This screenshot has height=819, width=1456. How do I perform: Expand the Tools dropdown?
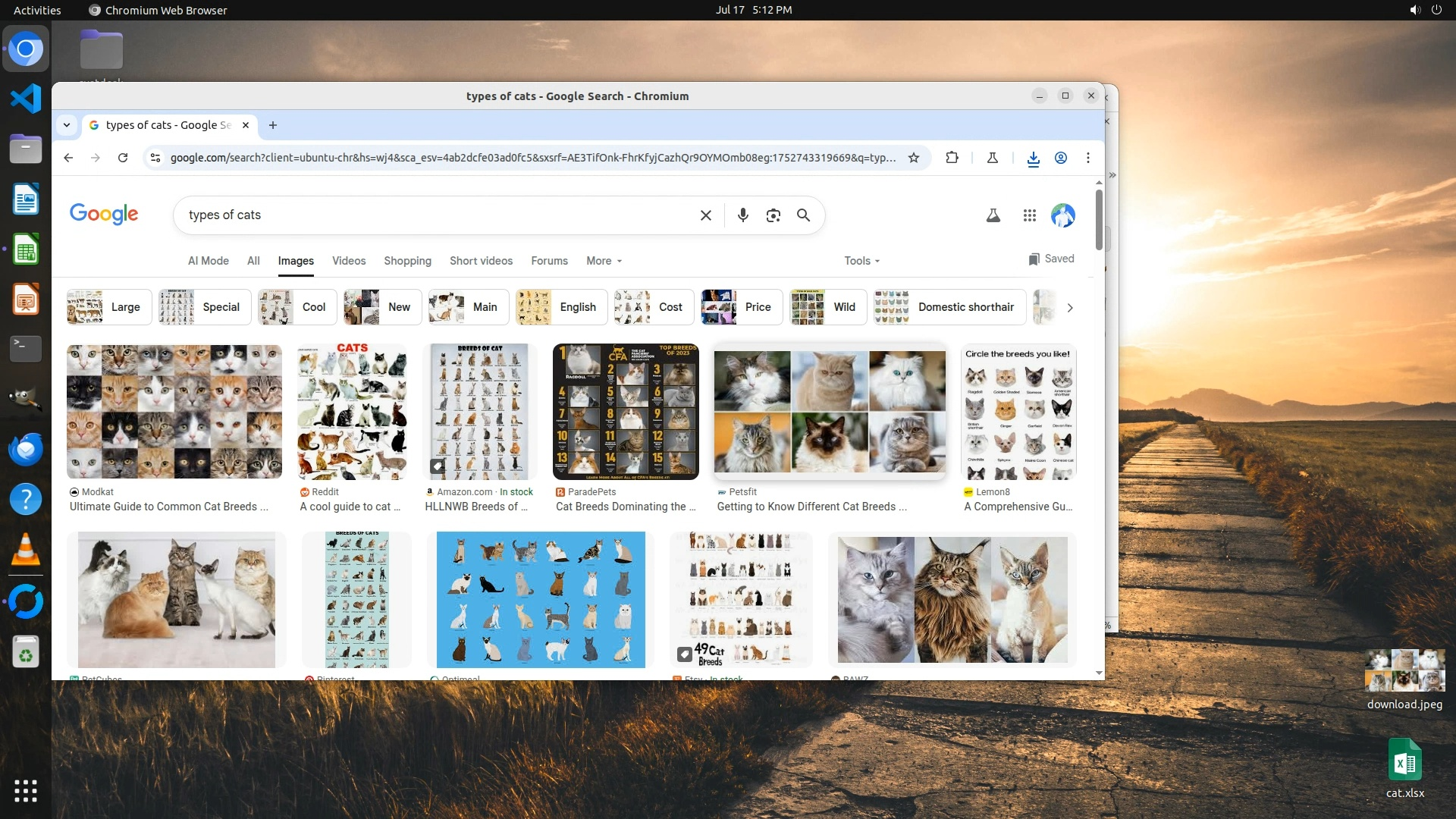point(861,261)
